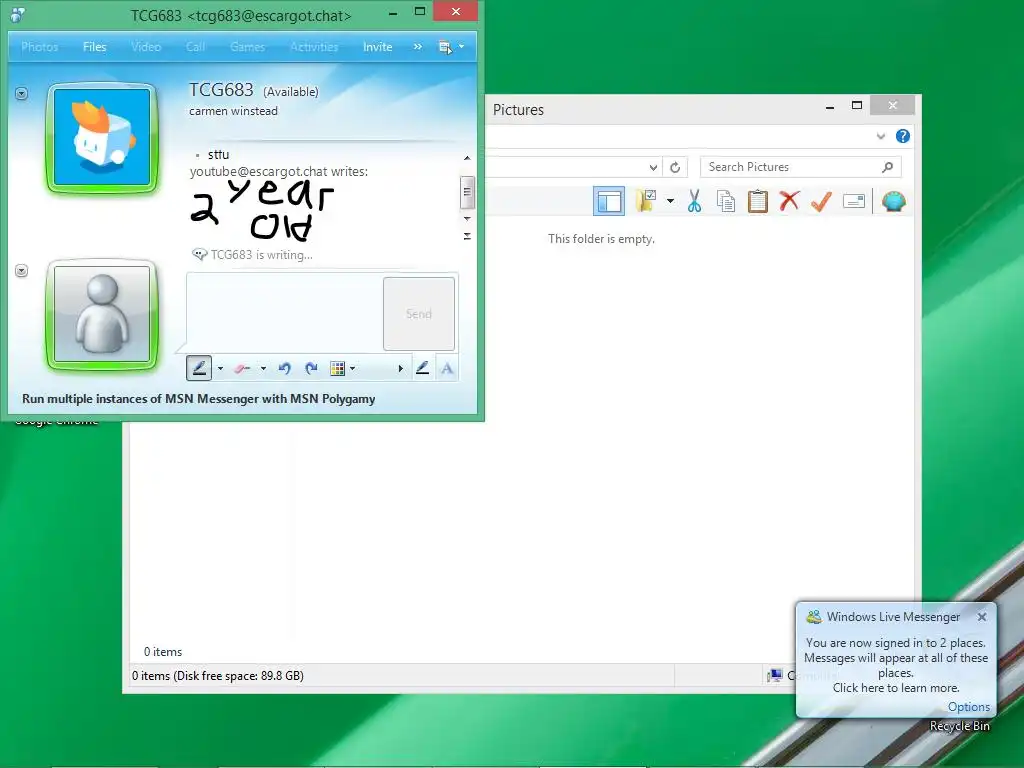
Task: Click the Windows Live Messenger notification icon
Action: coord(814,616)
